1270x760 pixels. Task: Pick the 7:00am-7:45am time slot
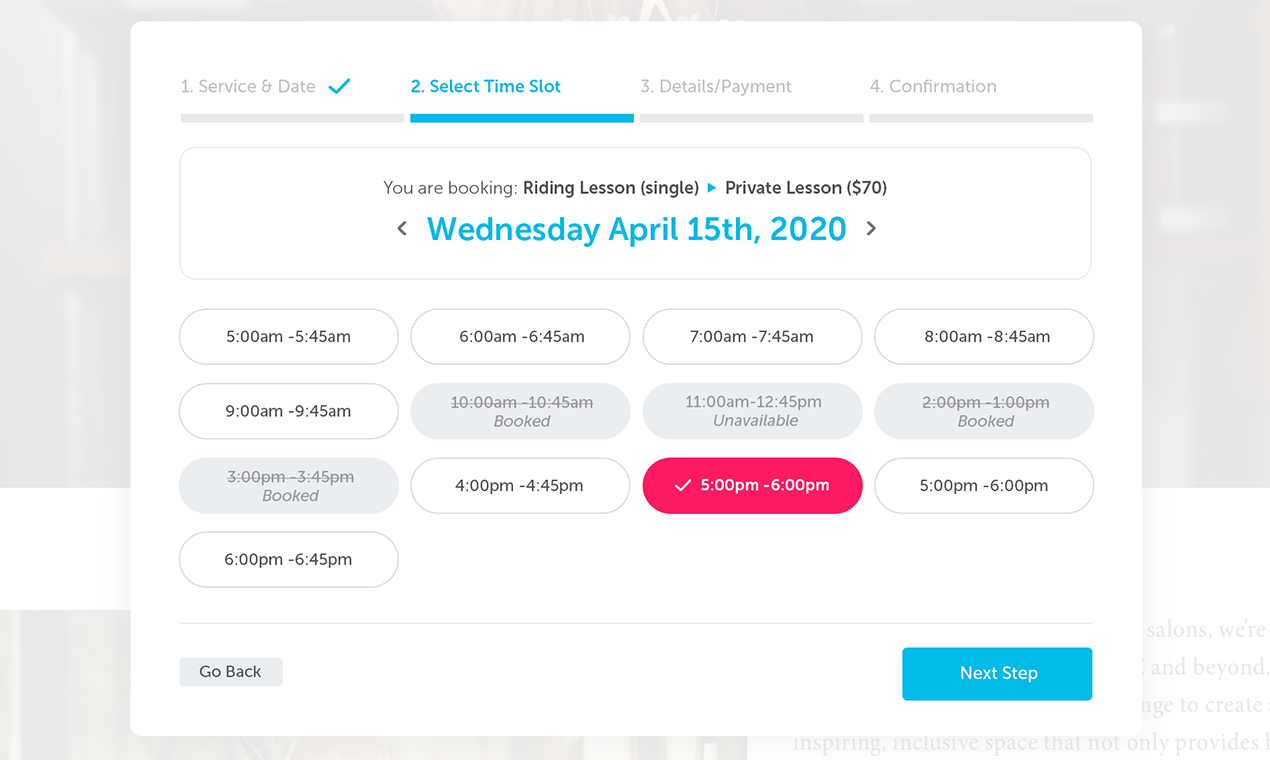click(752, 337)
